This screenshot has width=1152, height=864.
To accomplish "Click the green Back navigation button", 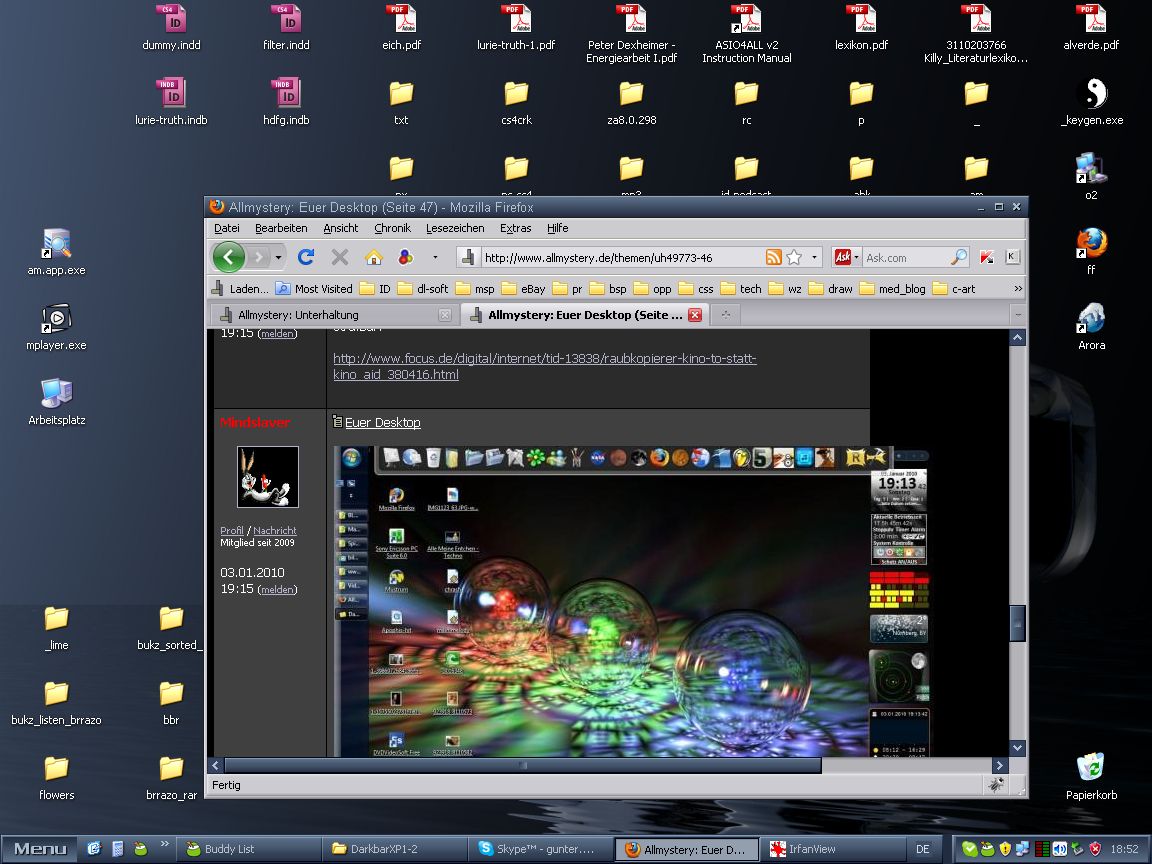I will 229,257.
